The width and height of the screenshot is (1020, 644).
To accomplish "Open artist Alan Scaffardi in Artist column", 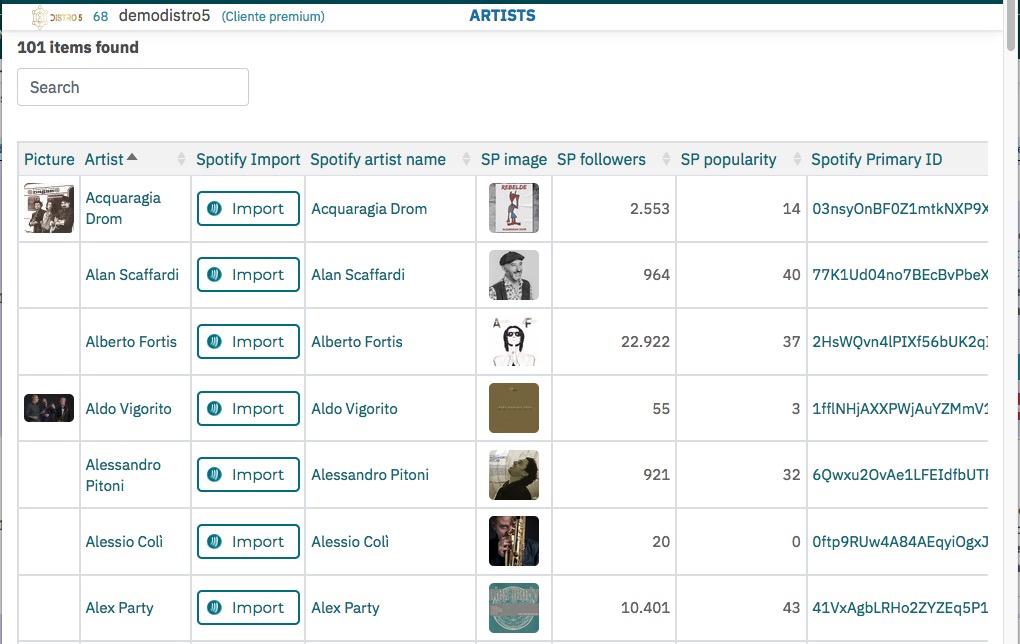I will point(132,275).
